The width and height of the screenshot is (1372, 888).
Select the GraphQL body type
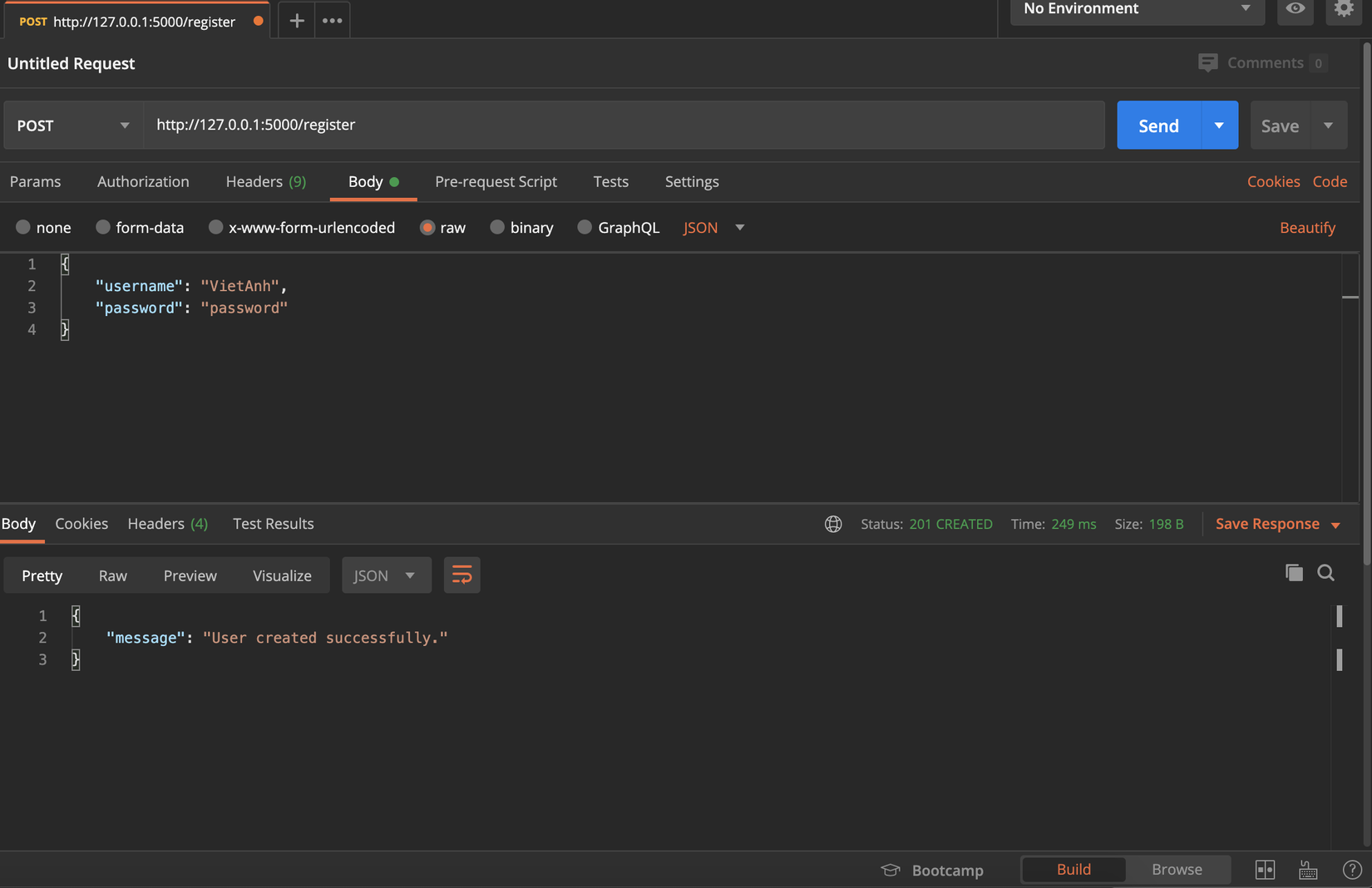pyautogui.click(x=585, y=228)
